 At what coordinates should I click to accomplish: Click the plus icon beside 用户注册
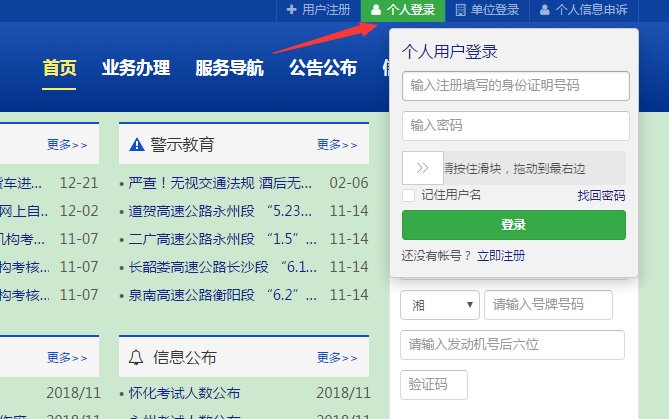click(x=291, y=9)
